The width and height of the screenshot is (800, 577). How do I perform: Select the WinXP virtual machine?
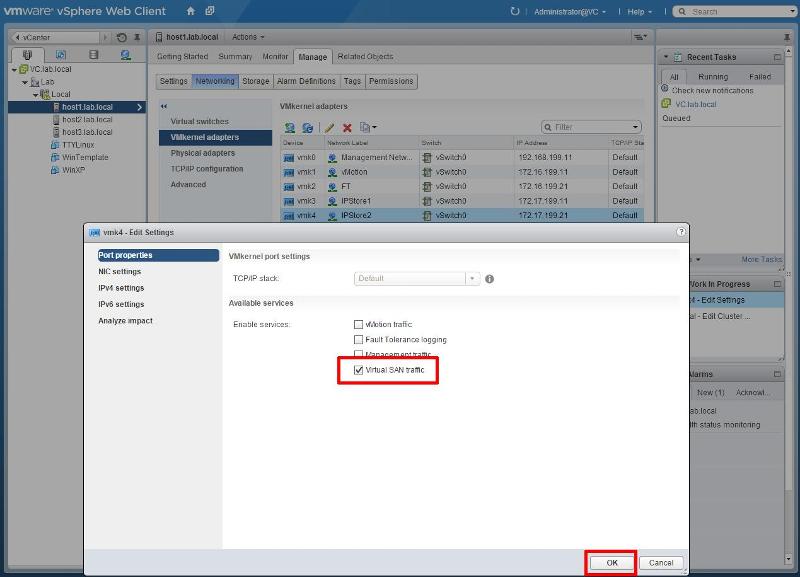(73, 170)
